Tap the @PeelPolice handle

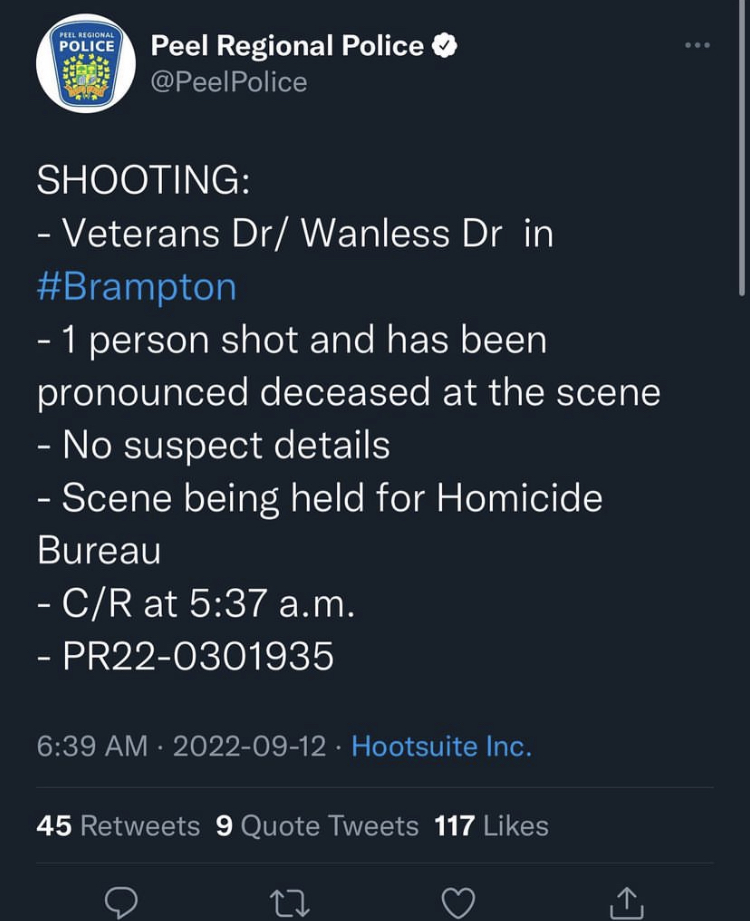[x=229, y=82]
